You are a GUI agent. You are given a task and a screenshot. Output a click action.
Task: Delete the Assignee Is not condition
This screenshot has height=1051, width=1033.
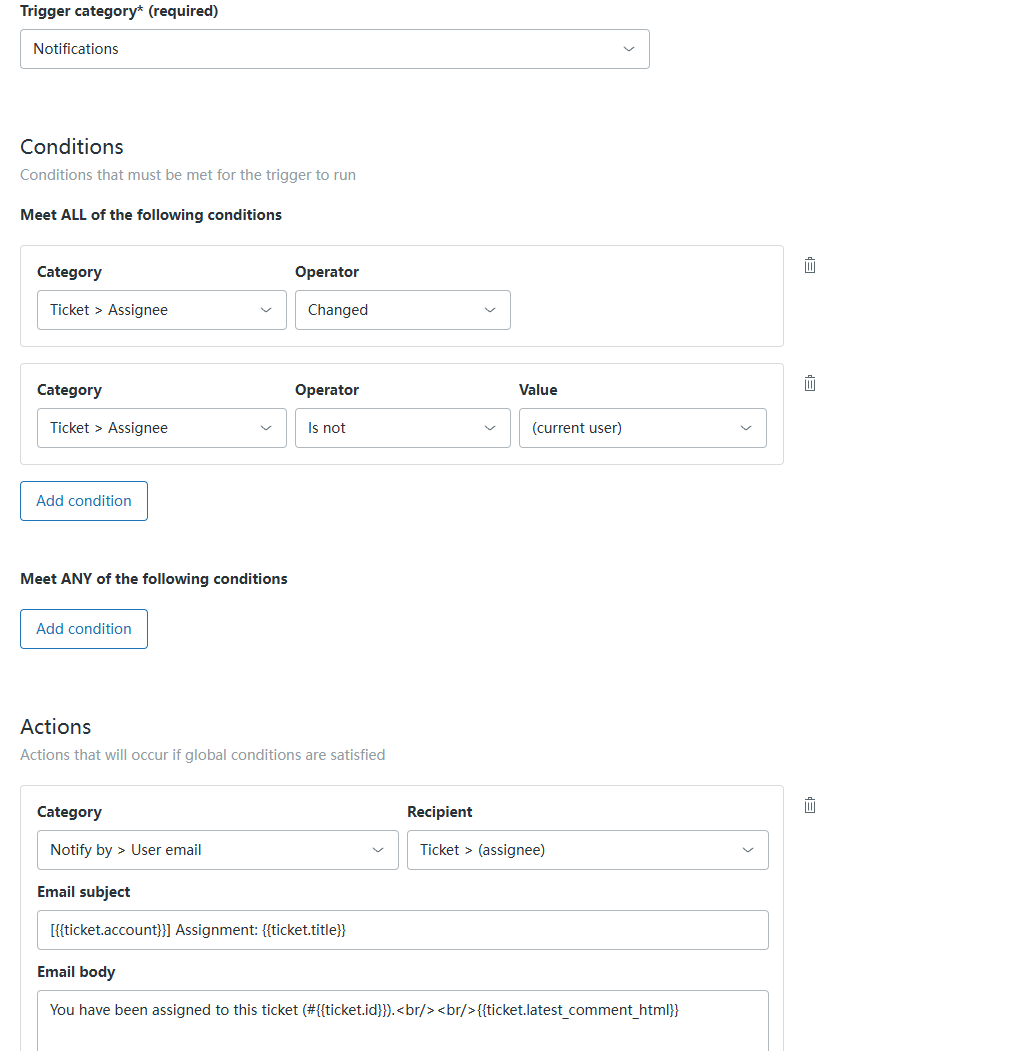810,383
